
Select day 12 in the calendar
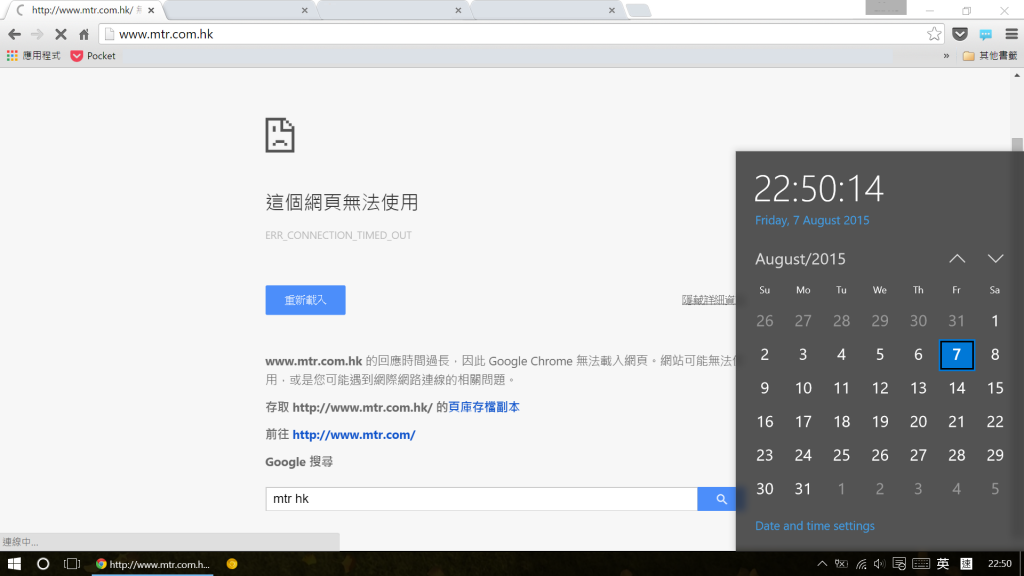click(880, 388)
